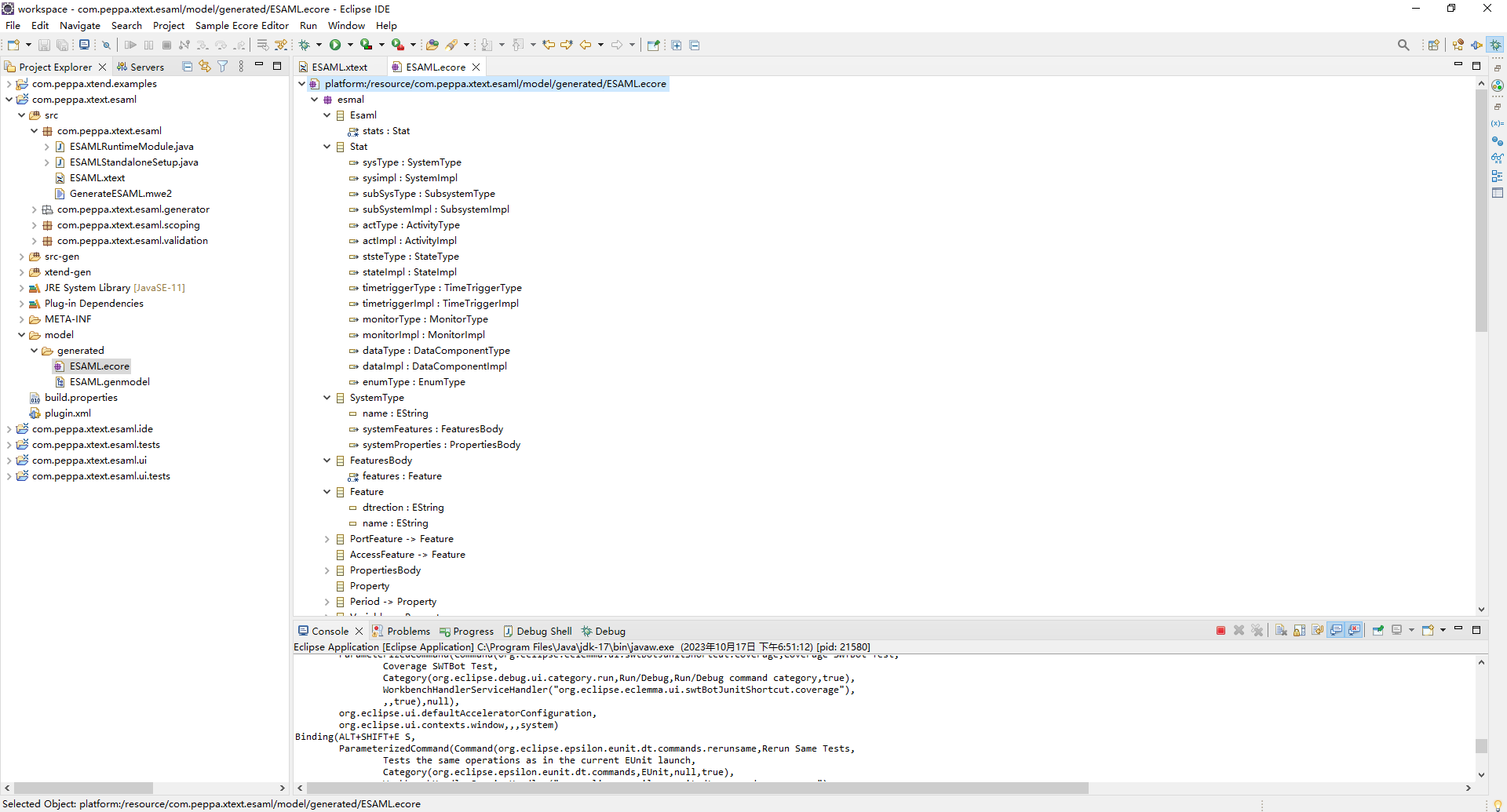Collapse the SystemType class node

[327, 398]
